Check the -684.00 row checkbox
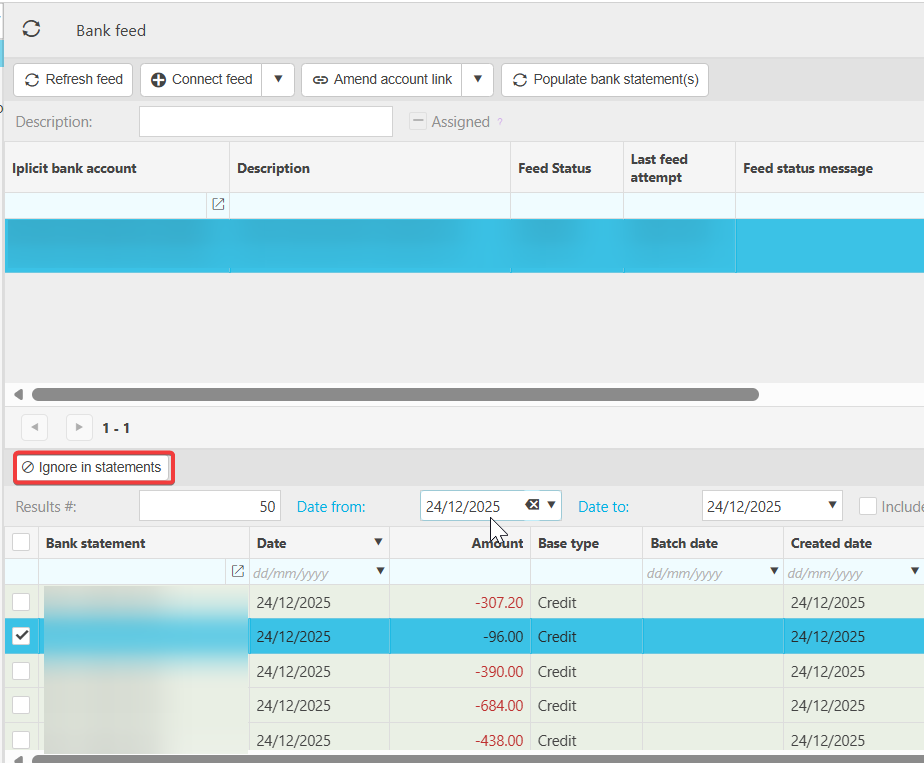 coord(21,705)
